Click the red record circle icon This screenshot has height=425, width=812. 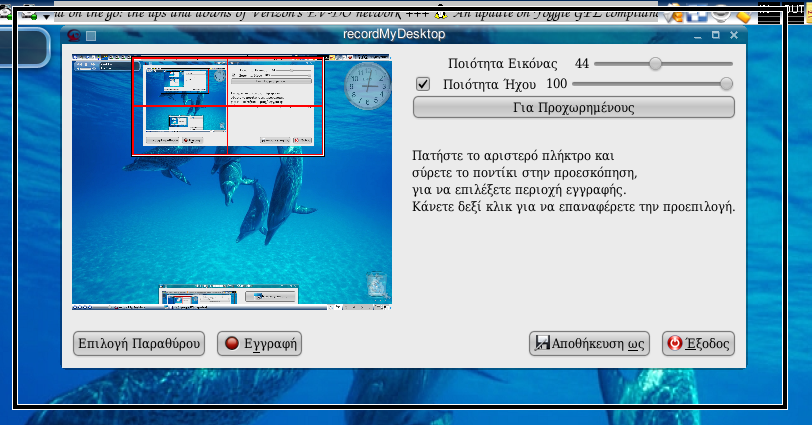232,343
